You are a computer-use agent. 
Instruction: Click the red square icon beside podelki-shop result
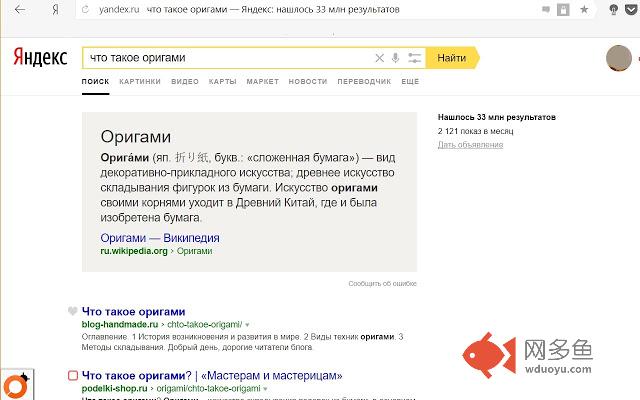click(x=73, y=375)
